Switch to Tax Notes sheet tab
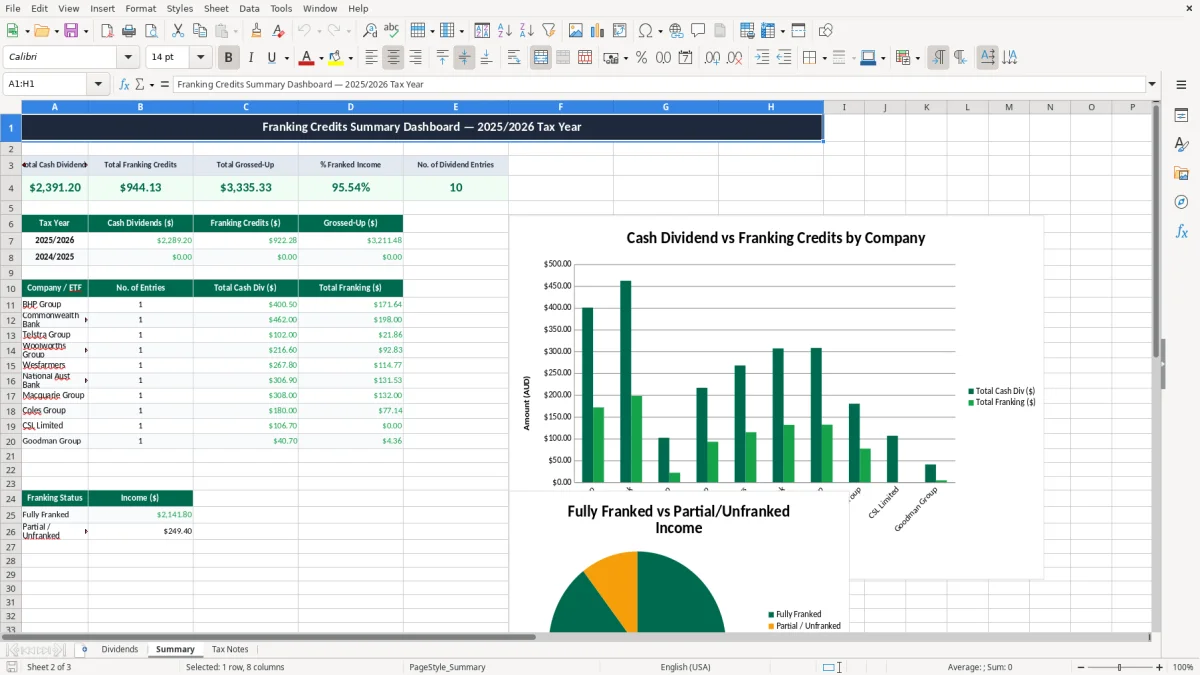 230,649
